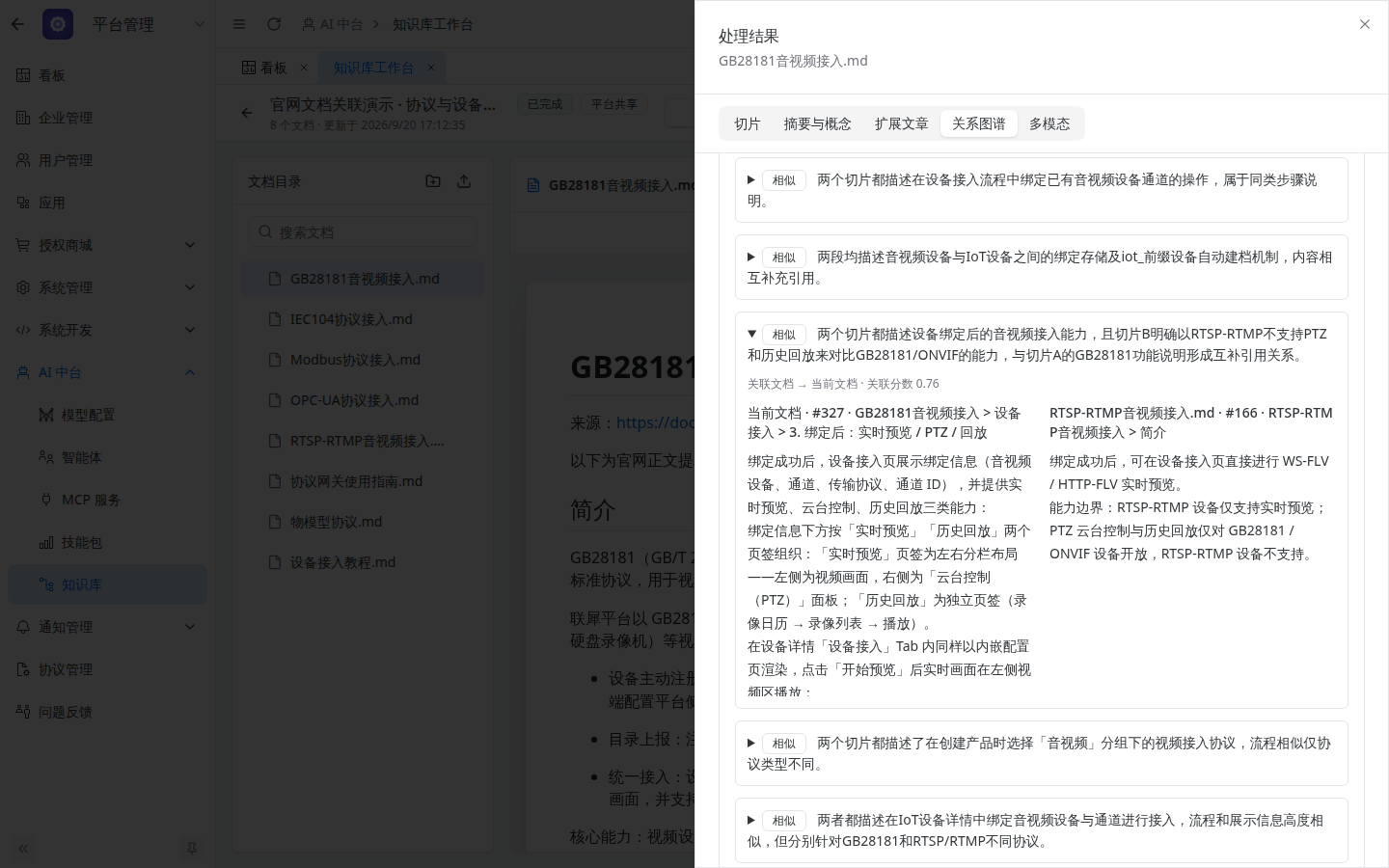The image size is (1389, 868).
Task: Close the 知识库工作台 page tab
Action: (431, 68)
